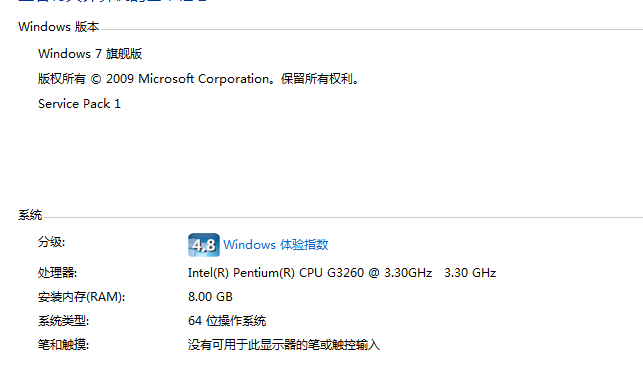
Task: Click the 处理器 label
Action: coord(57,273)
